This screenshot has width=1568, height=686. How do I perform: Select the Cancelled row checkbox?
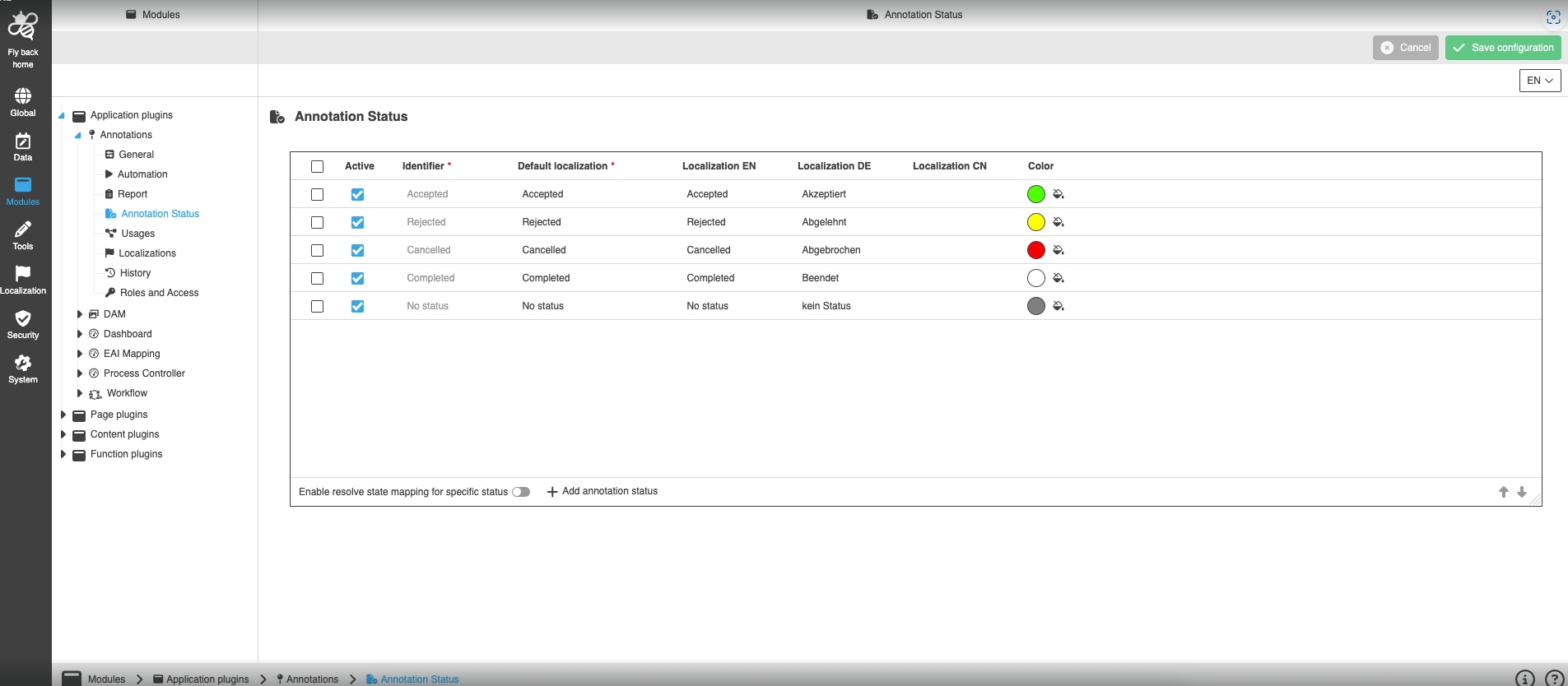pyautogui.click(x=317, y=250)
